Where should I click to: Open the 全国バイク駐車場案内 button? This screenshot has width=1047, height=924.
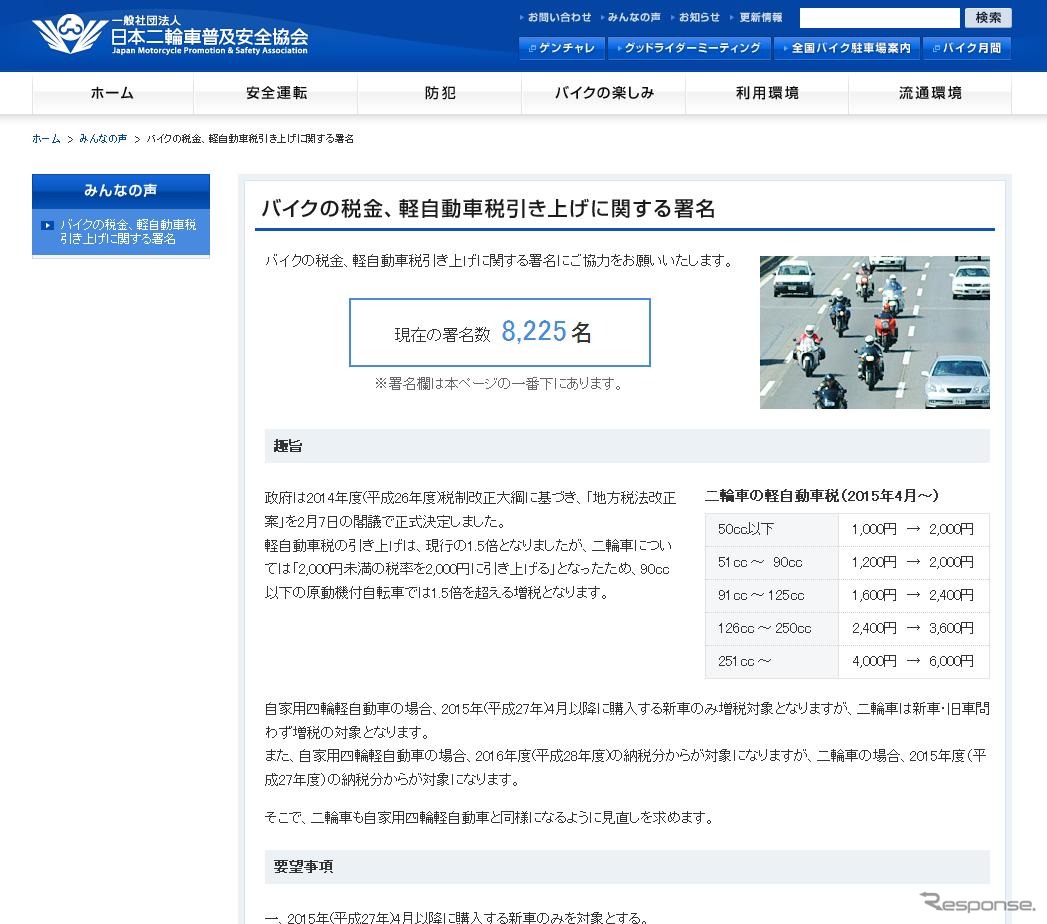pyautogui.click(x=847, y=48)
